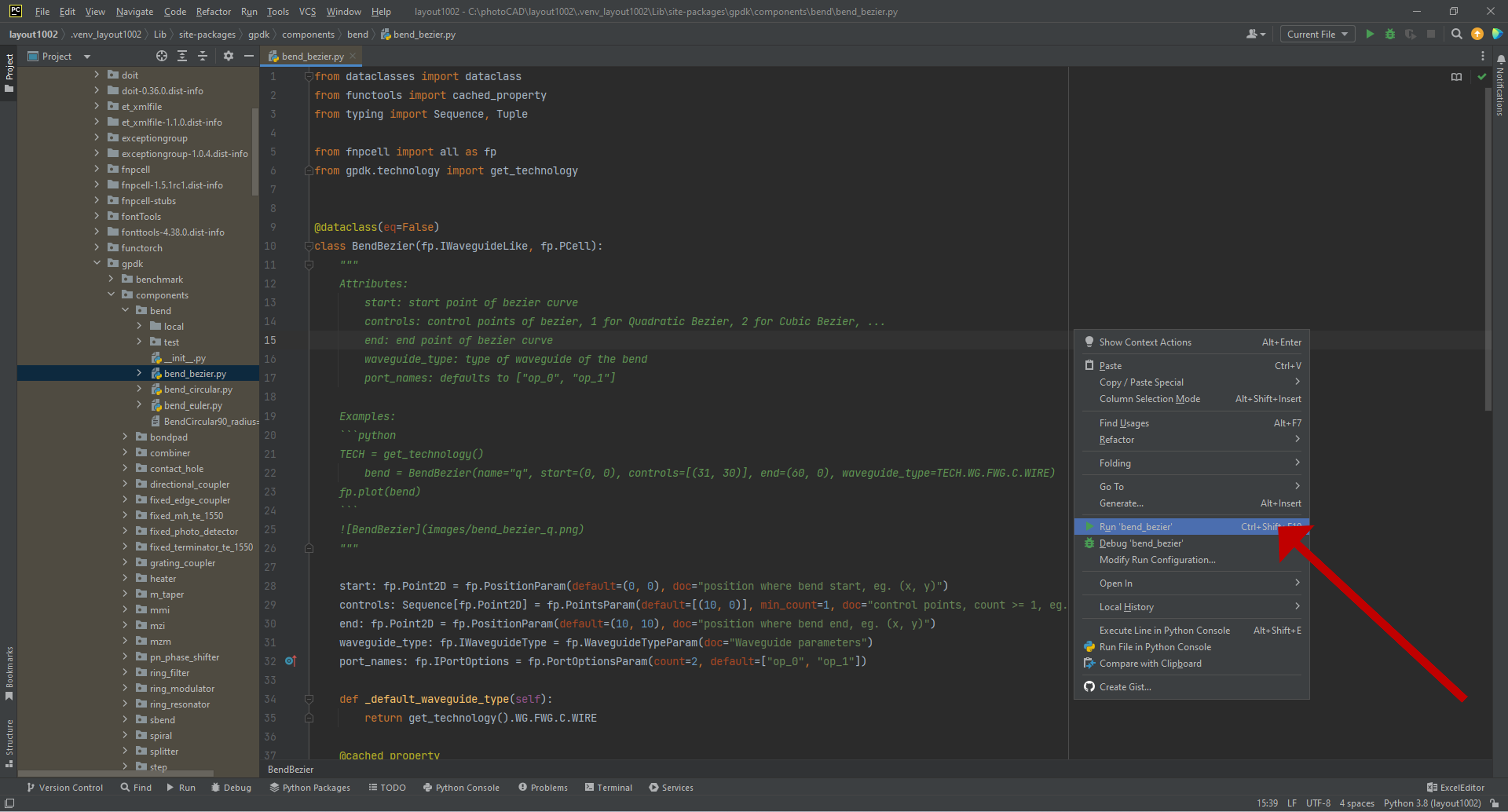Viewport: 1508px width, 812px height.
Task: Open the Project panel gear options
Action: point(228,56)
